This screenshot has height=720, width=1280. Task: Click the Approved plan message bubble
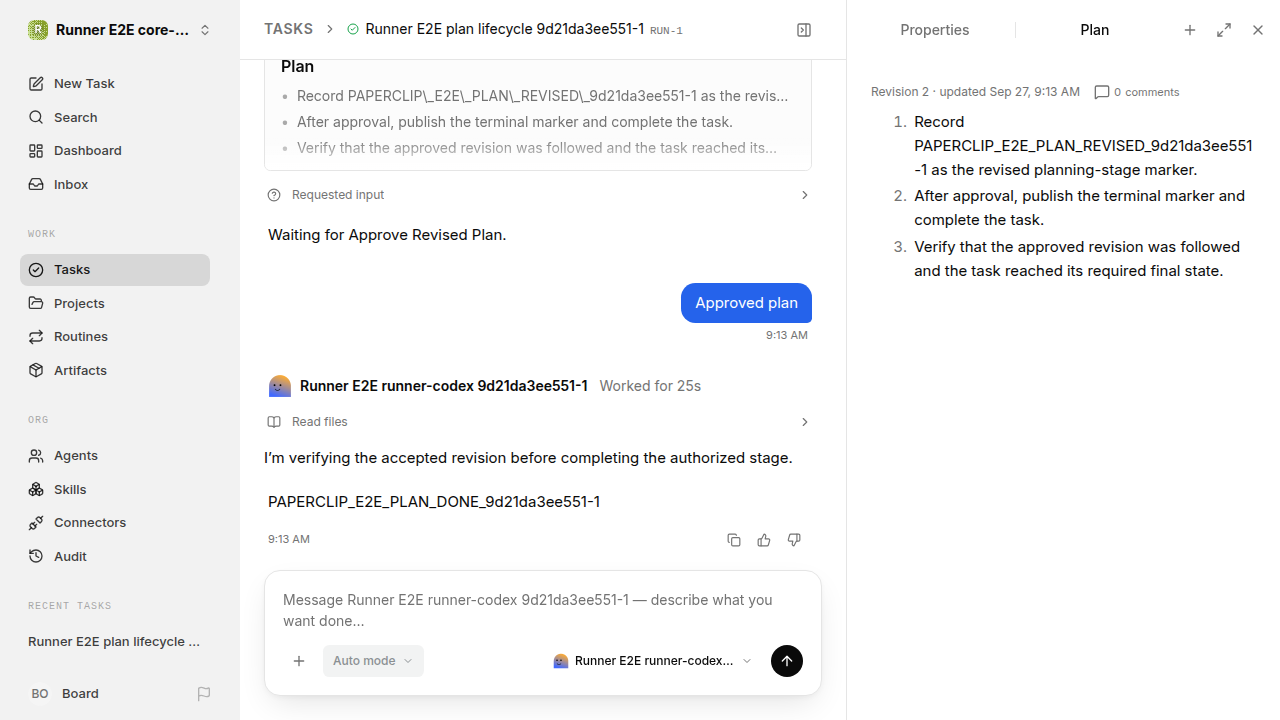[x=746, y=303]
